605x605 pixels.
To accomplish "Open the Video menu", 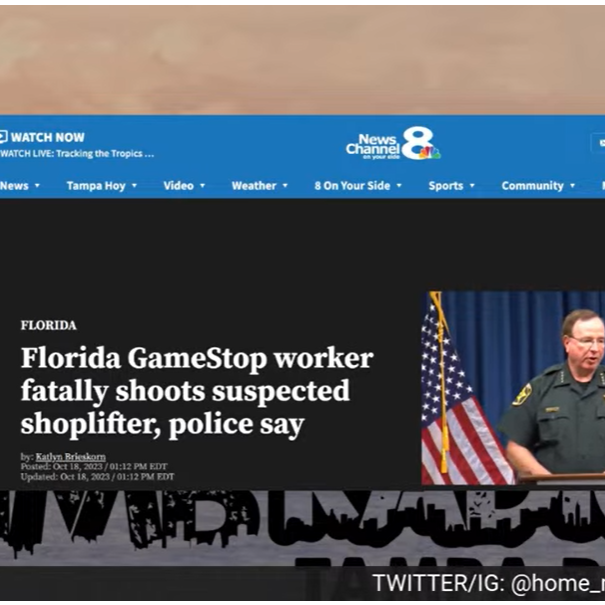I will tap(178, 186).
